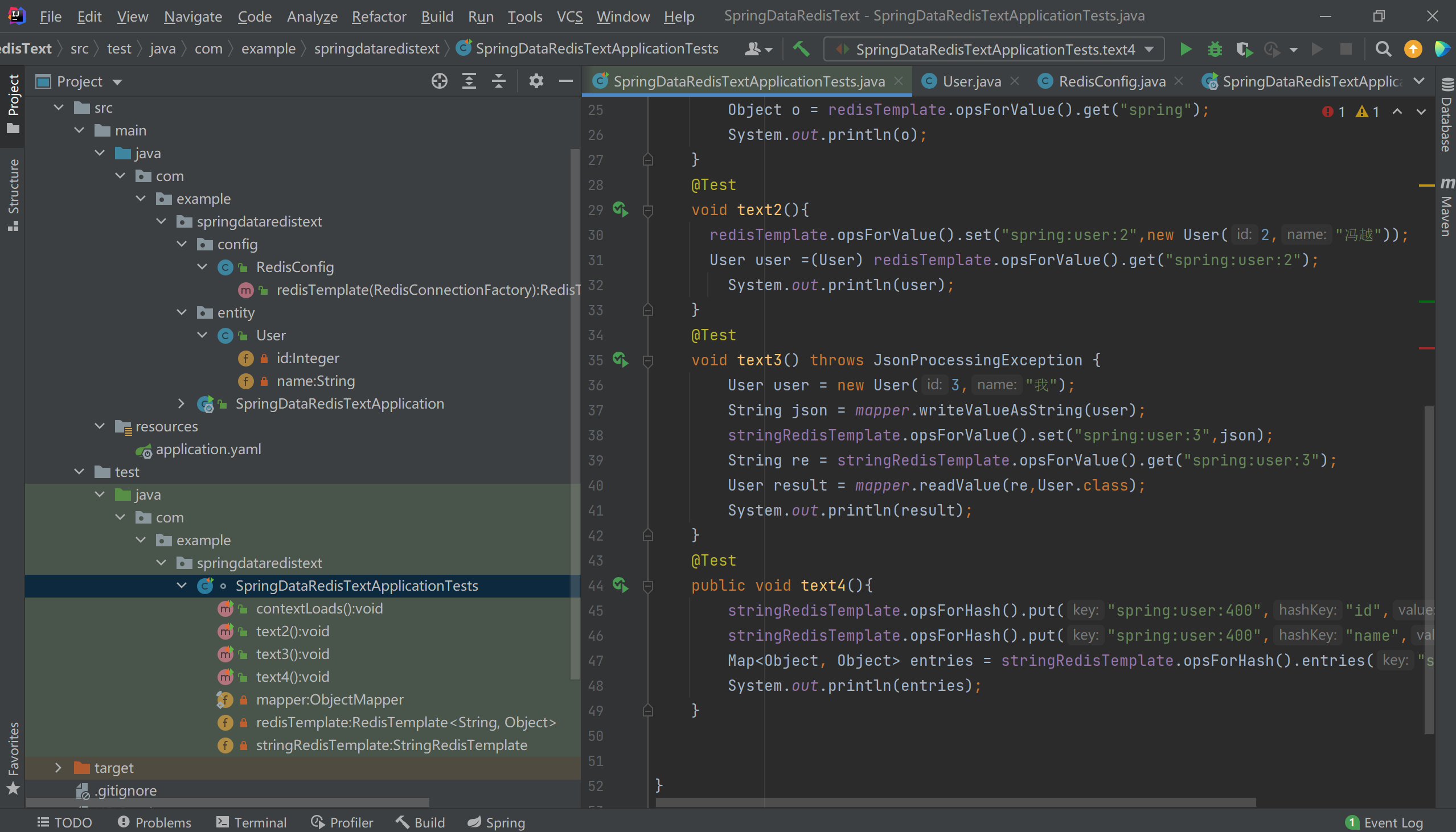Run with Coverage shield icon
Viewport: 1456px width, 832px height.
[1244, 49]
